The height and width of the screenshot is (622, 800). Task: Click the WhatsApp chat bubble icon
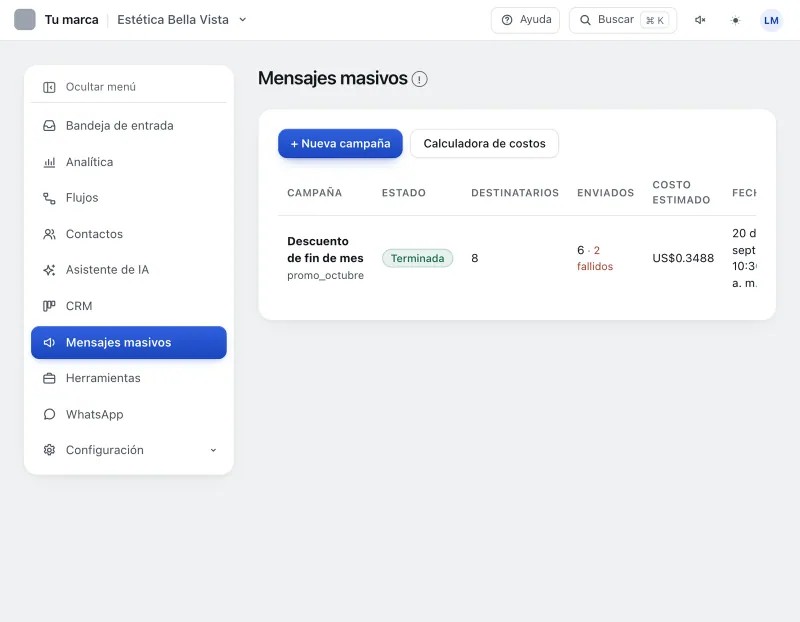(x=49, y=414)
